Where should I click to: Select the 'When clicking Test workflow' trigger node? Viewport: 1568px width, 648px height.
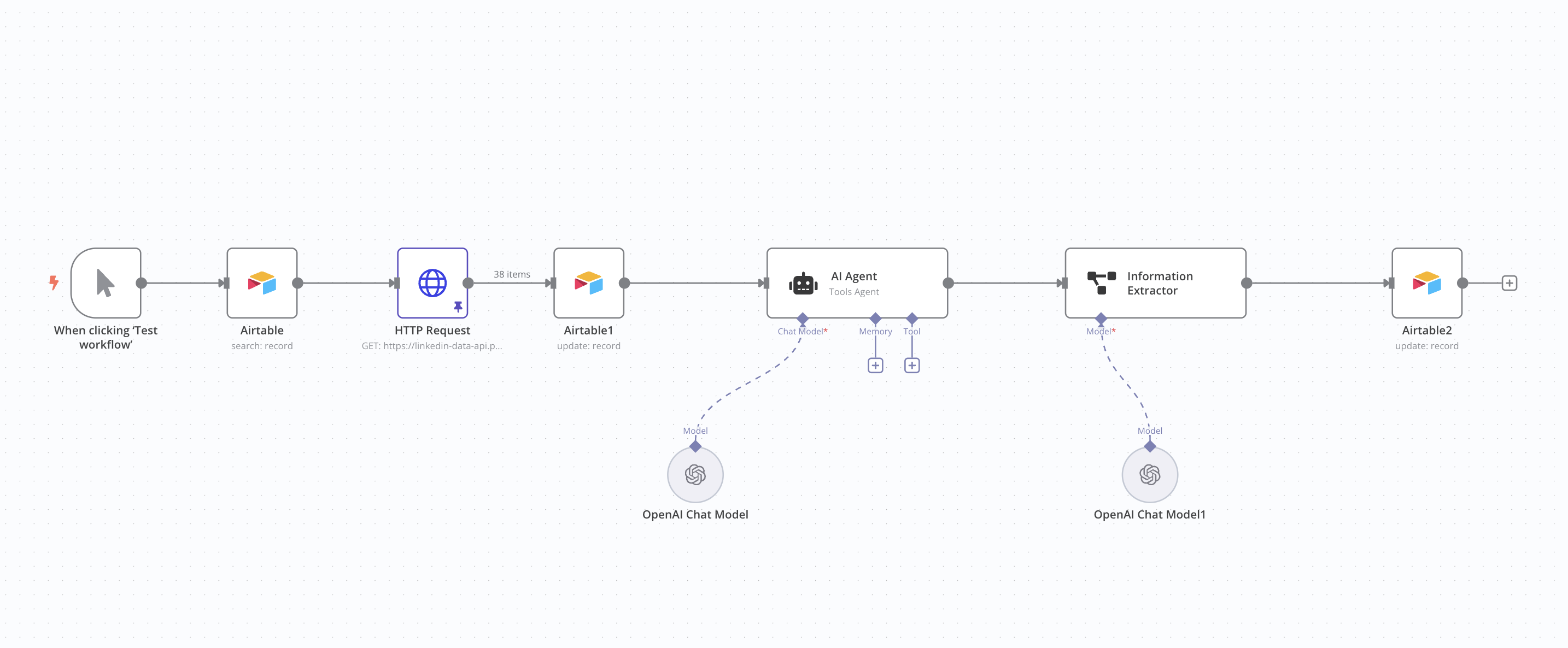[x=106, y=283]
